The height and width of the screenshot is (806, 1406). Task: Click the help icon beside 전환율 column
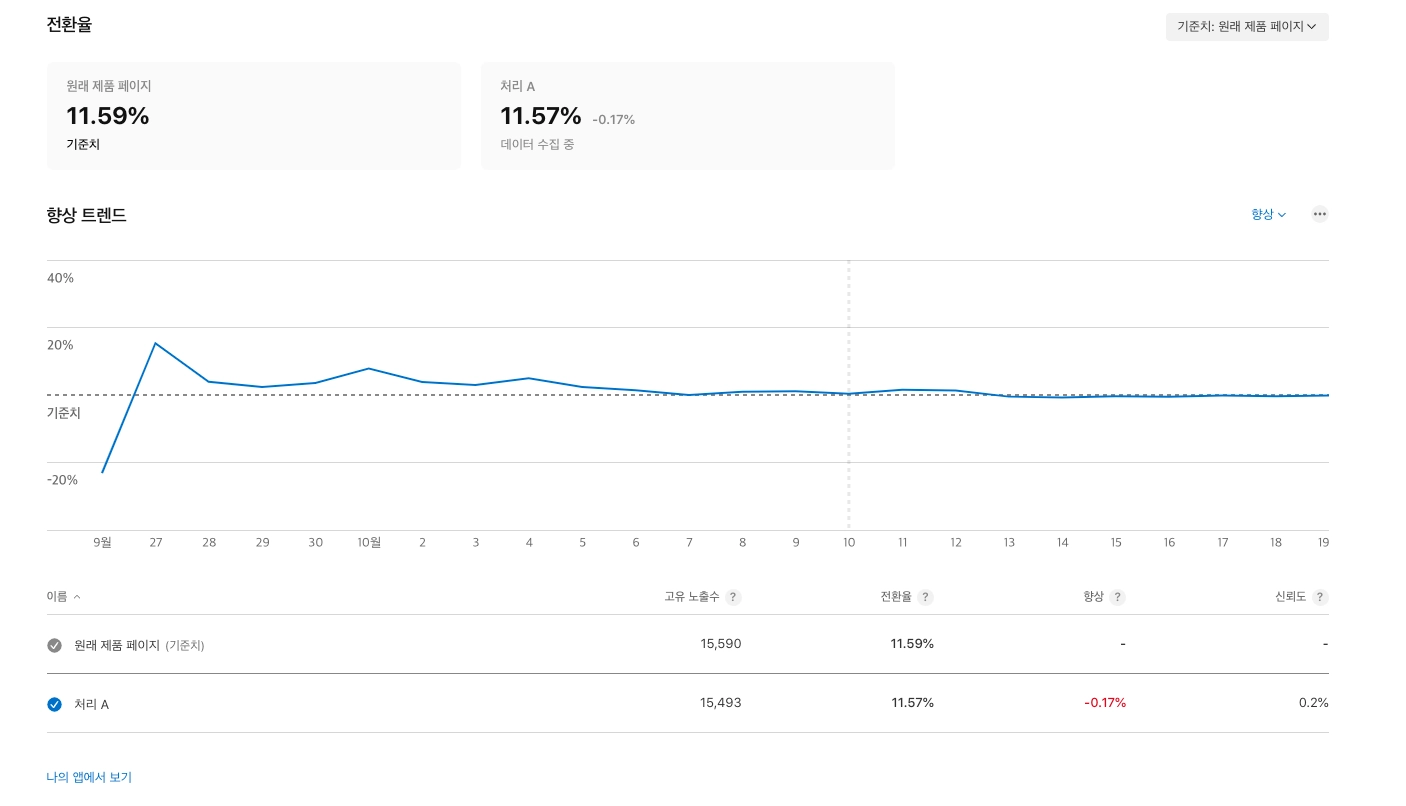click(925, 597)
